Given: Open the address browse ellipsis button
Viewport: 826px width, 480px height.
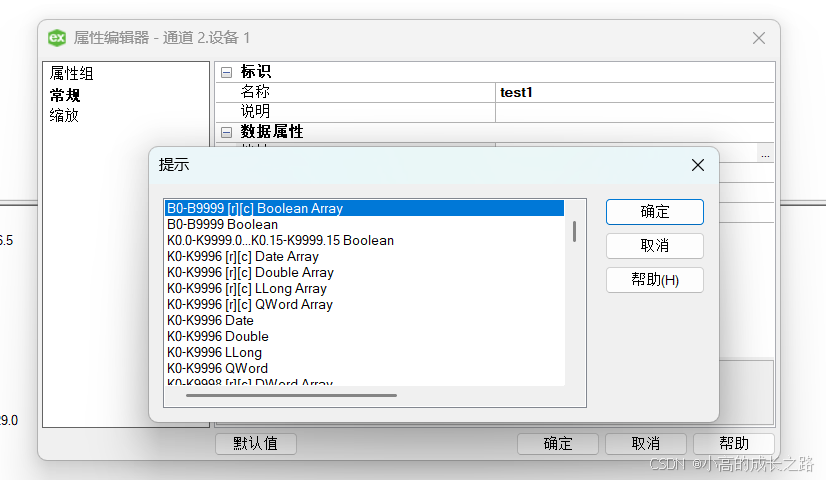Looking at the screenshot, I should pos(765,154).
